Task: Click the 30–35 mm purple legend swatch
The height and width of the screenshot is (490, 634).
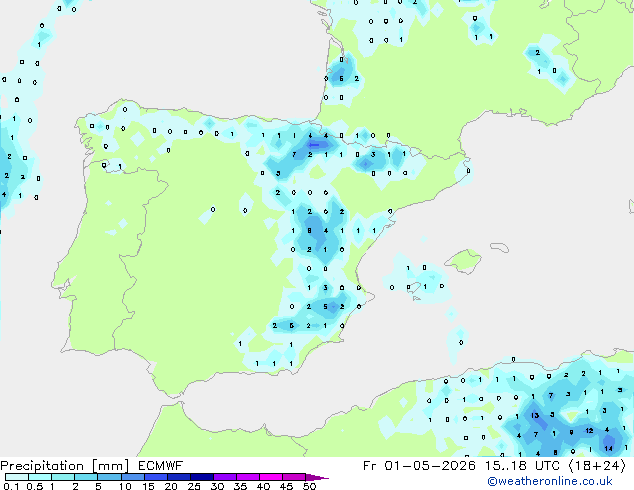Action: (x=224, y=477)
